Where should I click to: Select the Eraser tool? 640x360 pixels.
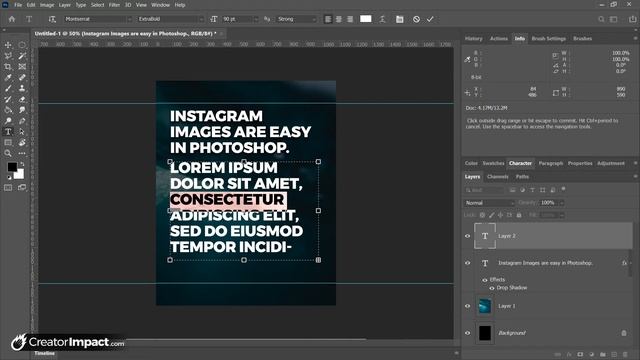tap(22, 99)
